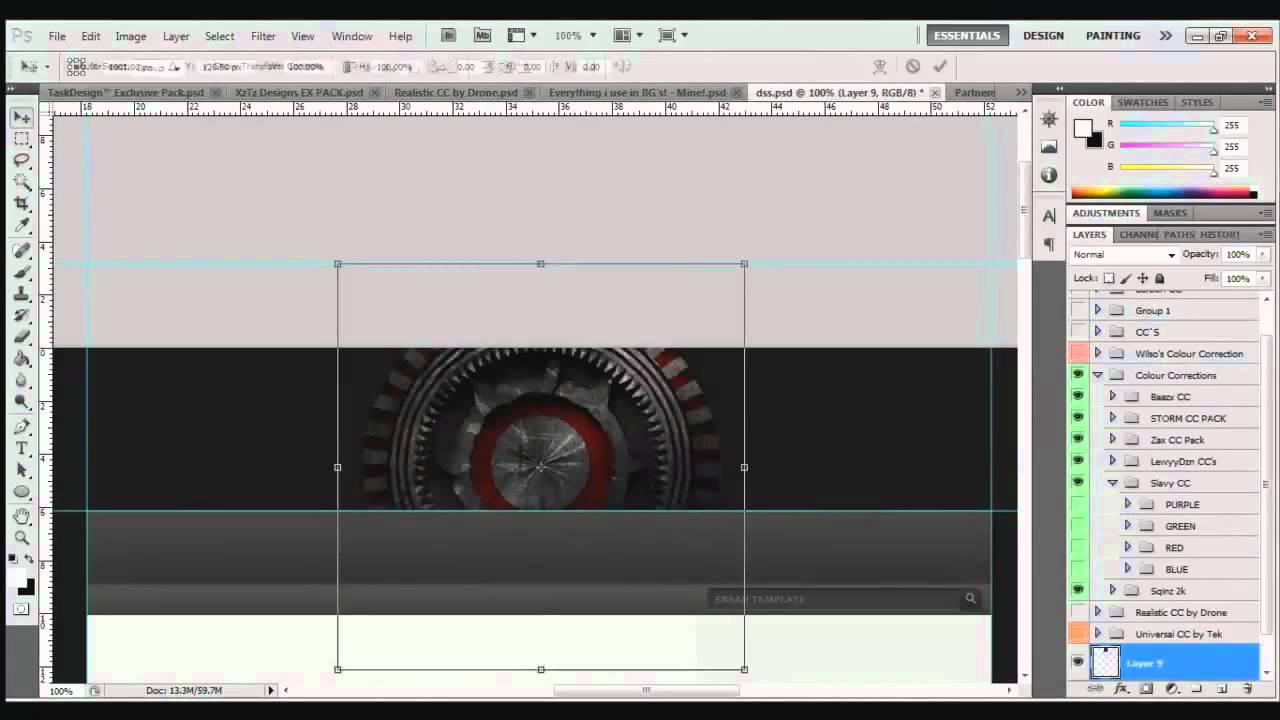The width and height of the screenshot is (1280, 720).
Task: Add a layer style with fx button
Action: coord(1121,689)
